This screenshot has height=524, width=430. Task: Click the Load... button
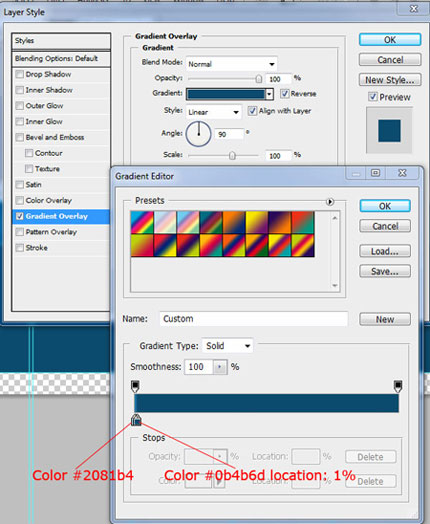385,251
